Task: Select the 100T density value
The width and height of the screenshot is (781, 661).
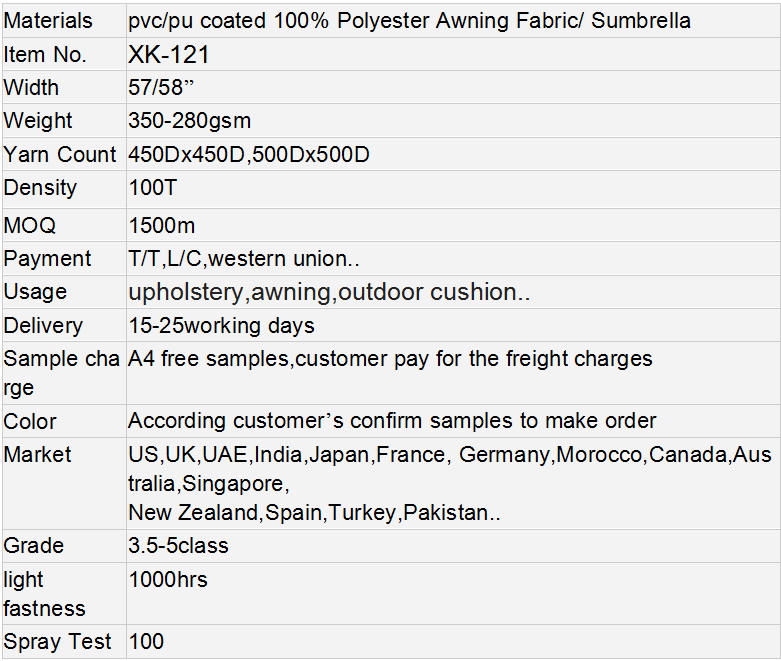Action: 153,188
